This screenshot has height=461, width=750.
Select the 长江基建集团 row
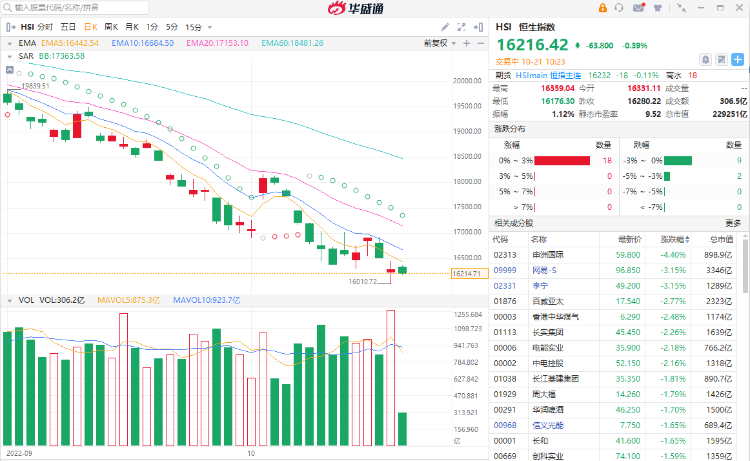[615, 379]
